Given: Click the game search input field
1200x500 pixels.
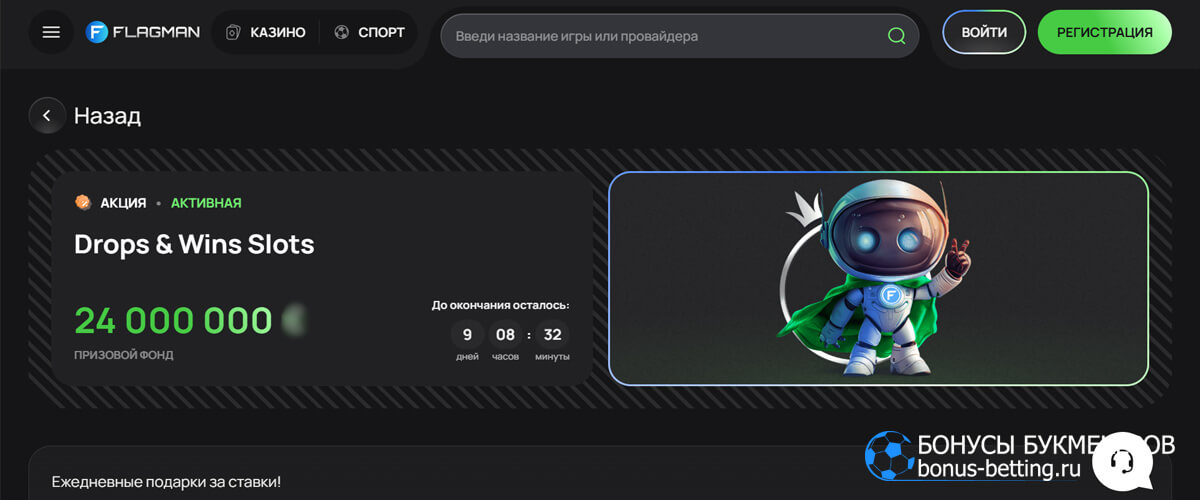Looking at the screenshot, I should (x=680, y=36).
